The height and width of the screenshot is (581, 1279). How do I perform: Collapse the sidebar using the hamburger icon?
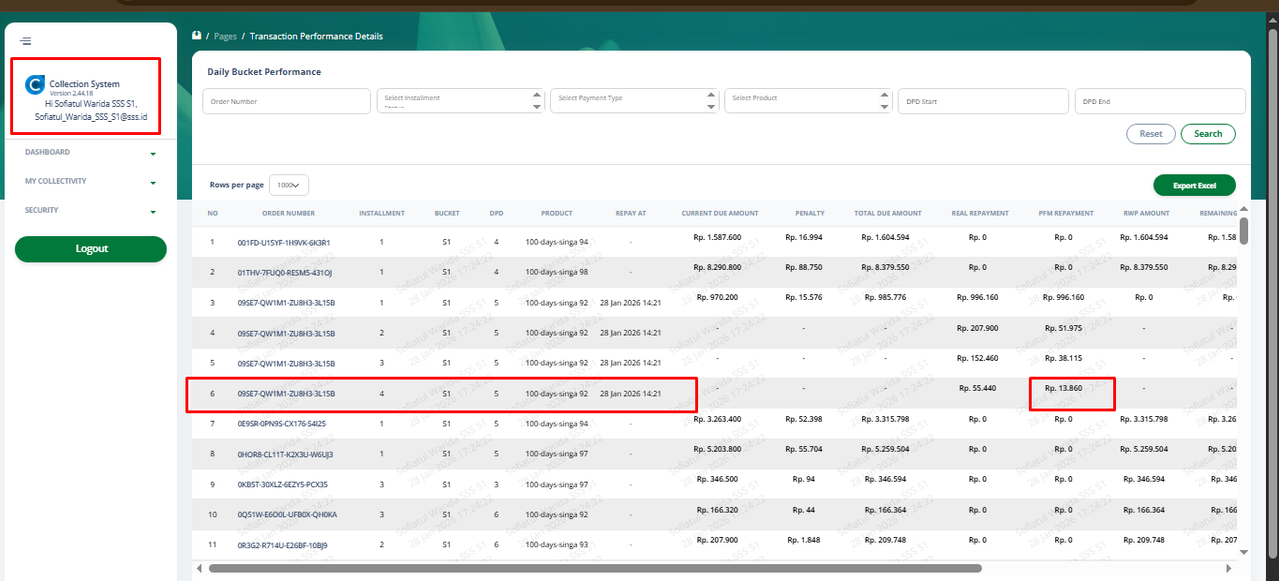click(x=25, y=41)
